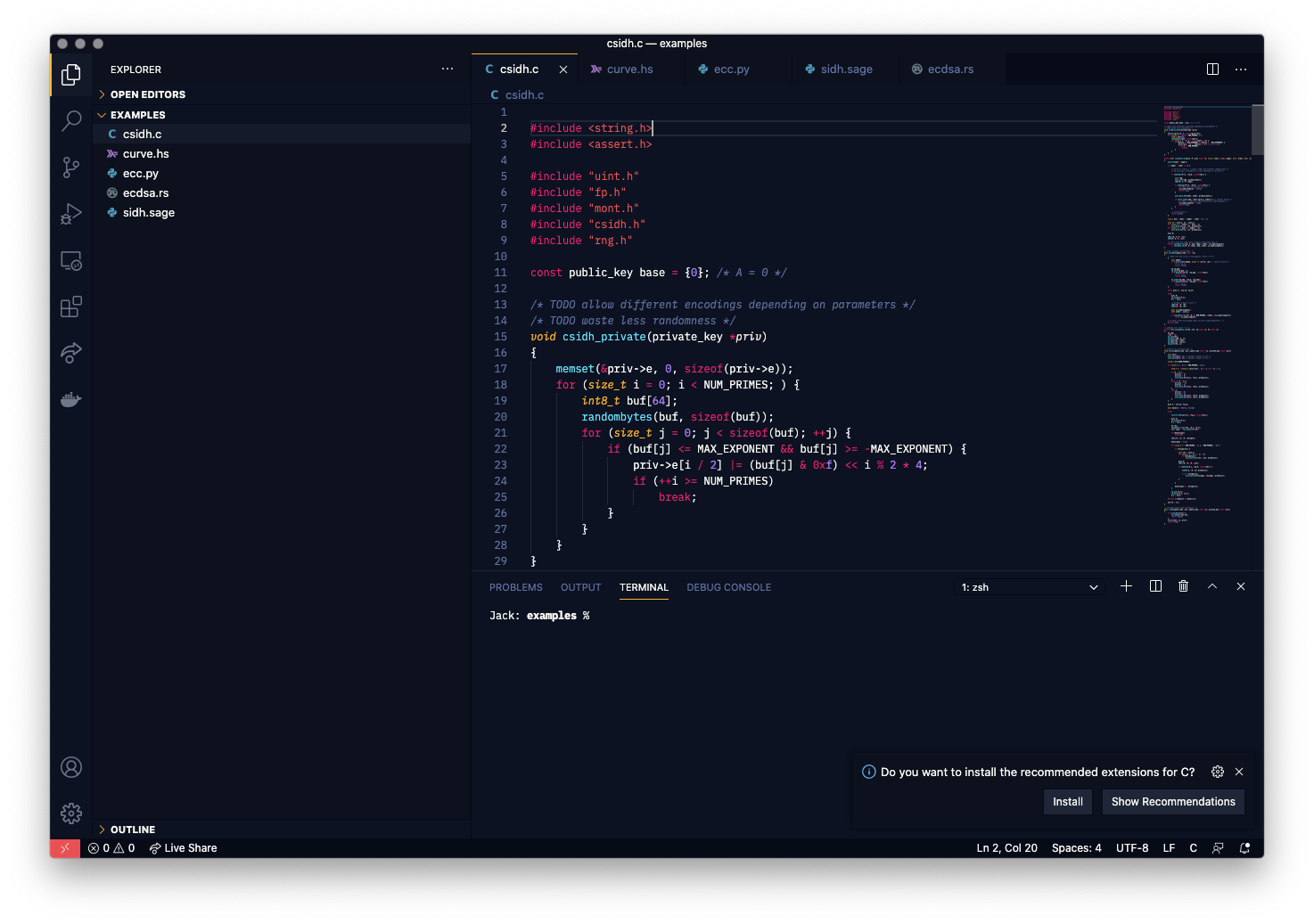Open the Live Share activity icon
Screen dimensions: 1314x924
71,353
